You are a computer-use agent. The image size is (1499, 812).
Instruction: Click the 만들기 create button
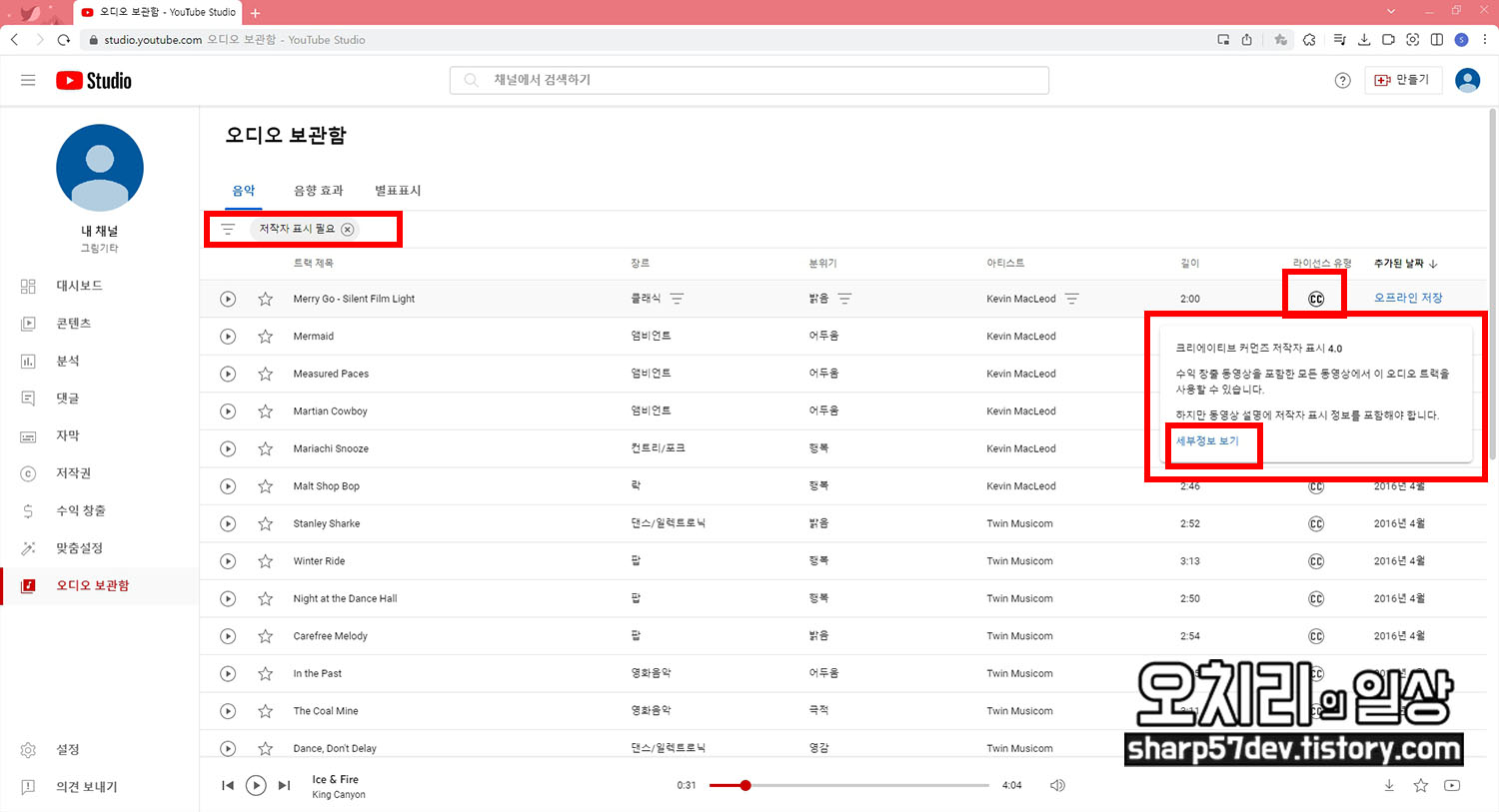point(1403,80)
